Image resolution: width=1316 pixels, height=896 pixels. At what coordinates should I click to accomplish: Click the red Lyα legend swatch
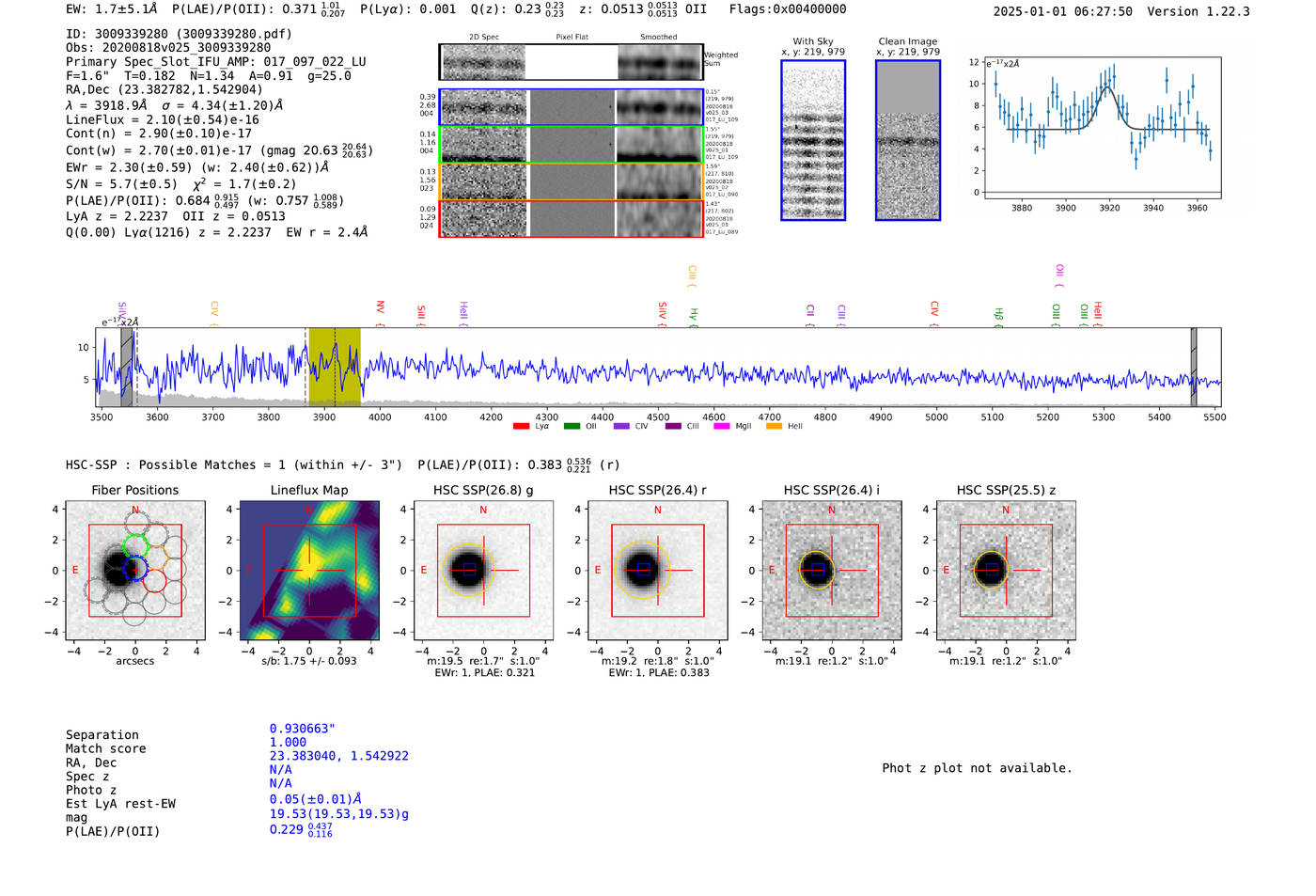[521, 427]
